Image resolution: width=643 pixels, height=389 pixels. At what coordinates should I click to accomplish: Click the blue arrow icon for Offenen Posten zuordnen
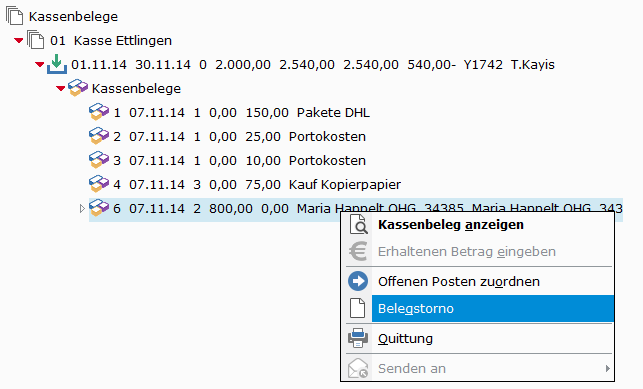click(358, 281)
